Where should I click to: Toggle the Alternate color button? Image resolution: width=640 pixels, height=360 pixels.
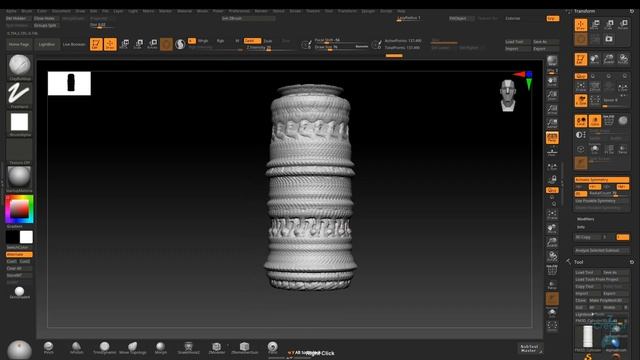pyautogui.click(x=19, y=254)
